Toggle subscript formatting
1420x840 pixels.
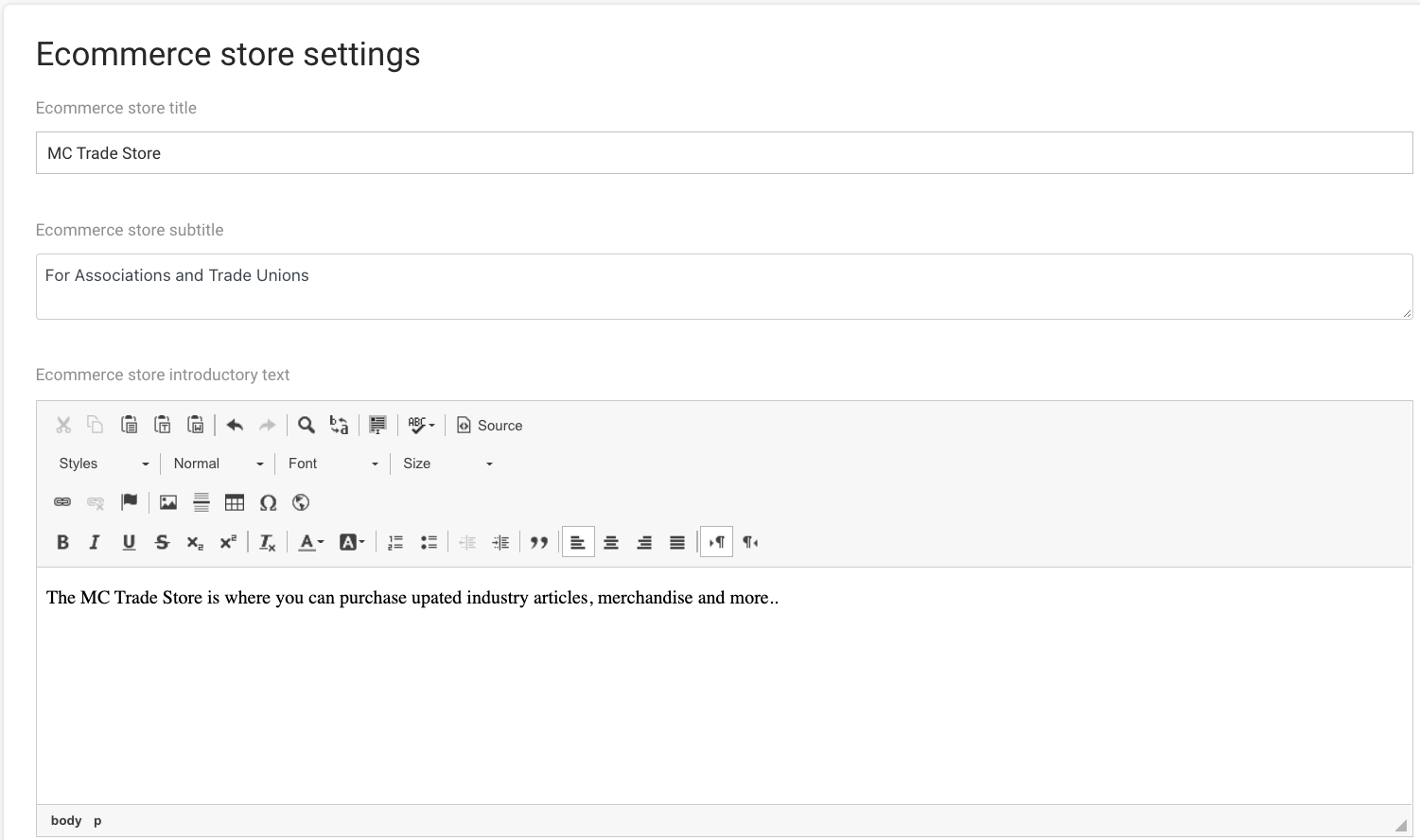pos(195,542)
